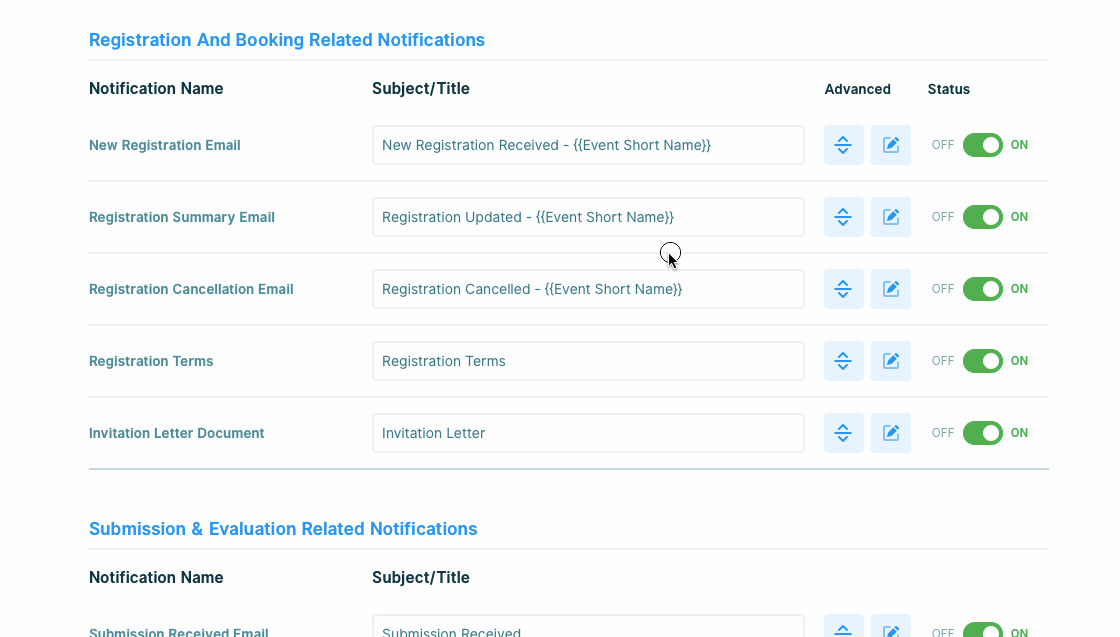Focus the Invitation Letter subject input

click(x=588, y=433)
